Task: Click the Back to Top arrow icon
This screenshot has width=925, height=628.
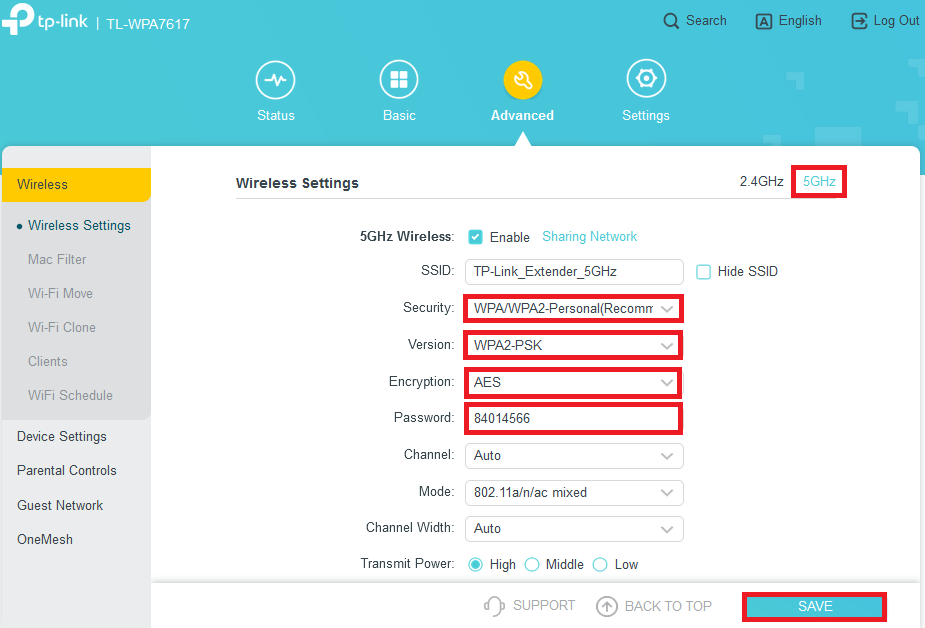Action: coord(607,606)
